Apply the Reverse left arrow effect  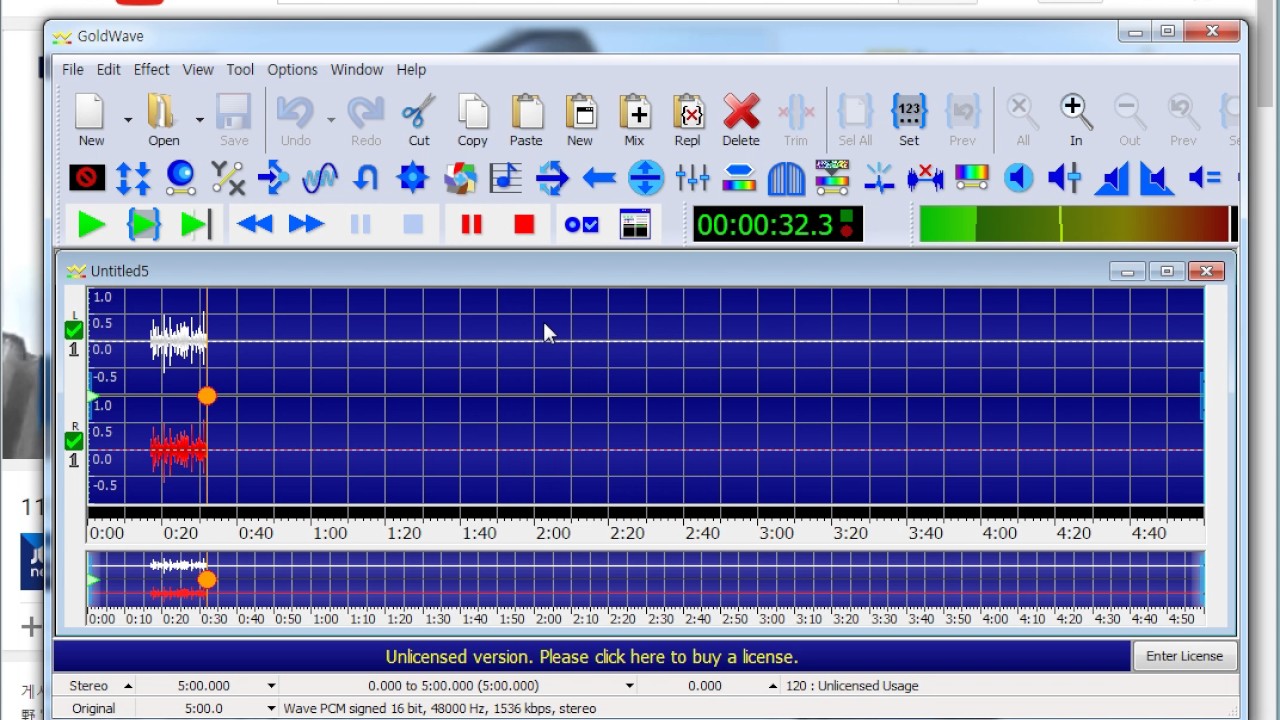599,178
